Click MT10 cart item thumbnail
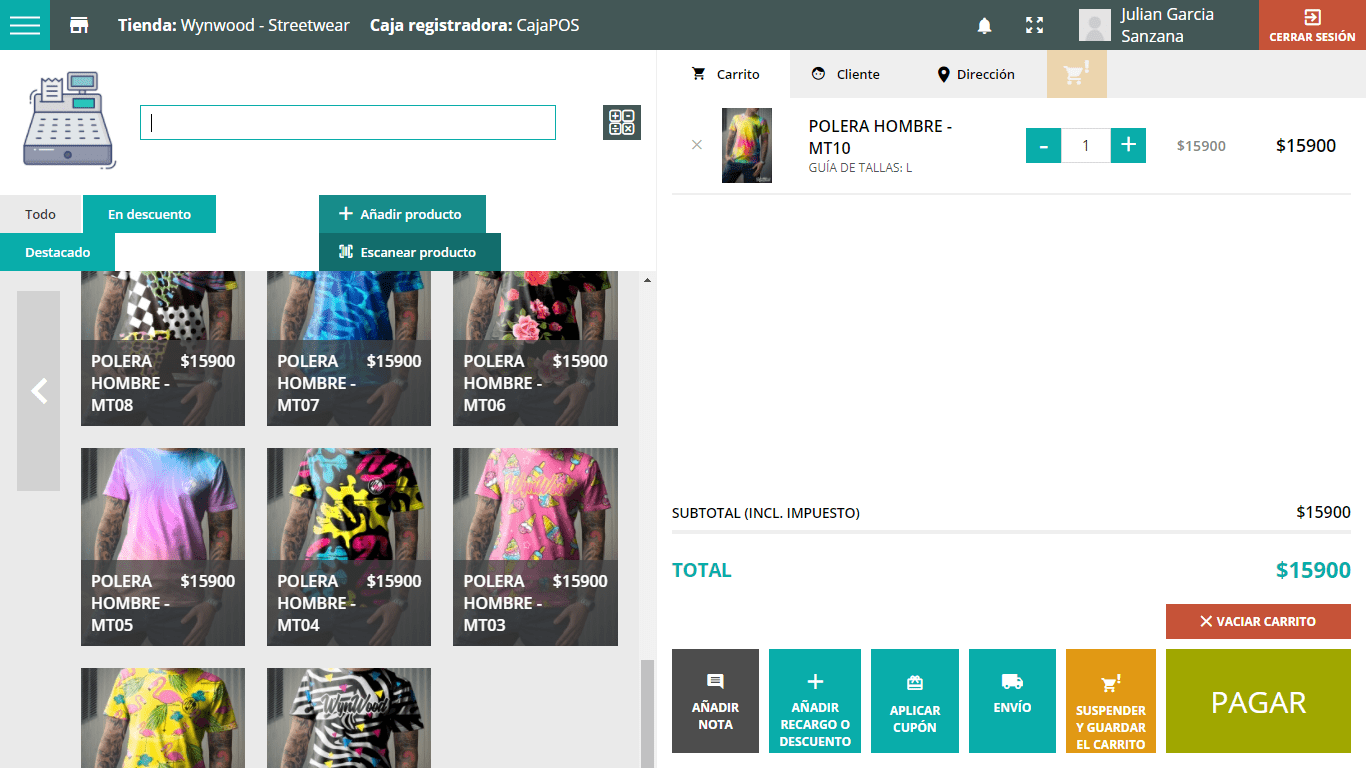 (747, 145)
